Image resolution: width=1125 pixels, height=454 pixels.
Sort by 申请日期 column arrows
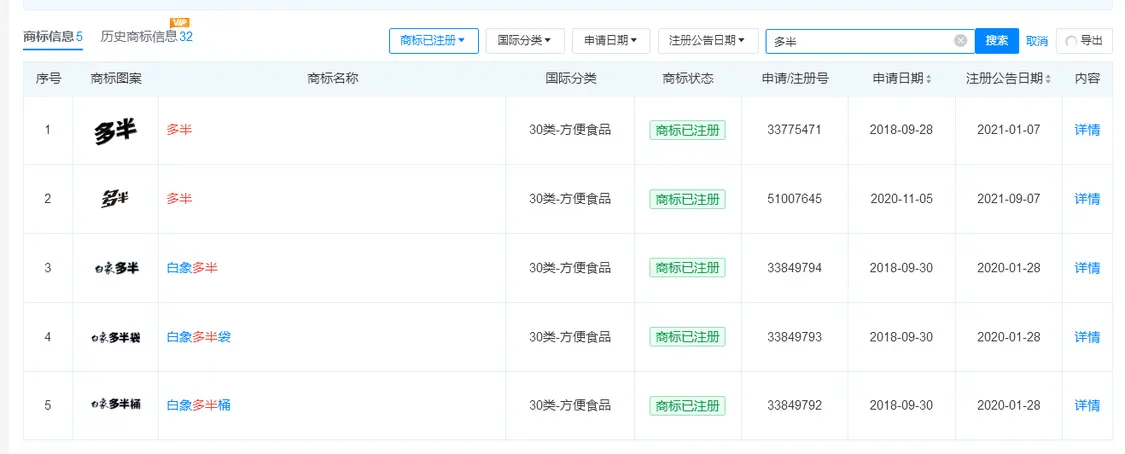pyautogui.click(x=929, y=79)
